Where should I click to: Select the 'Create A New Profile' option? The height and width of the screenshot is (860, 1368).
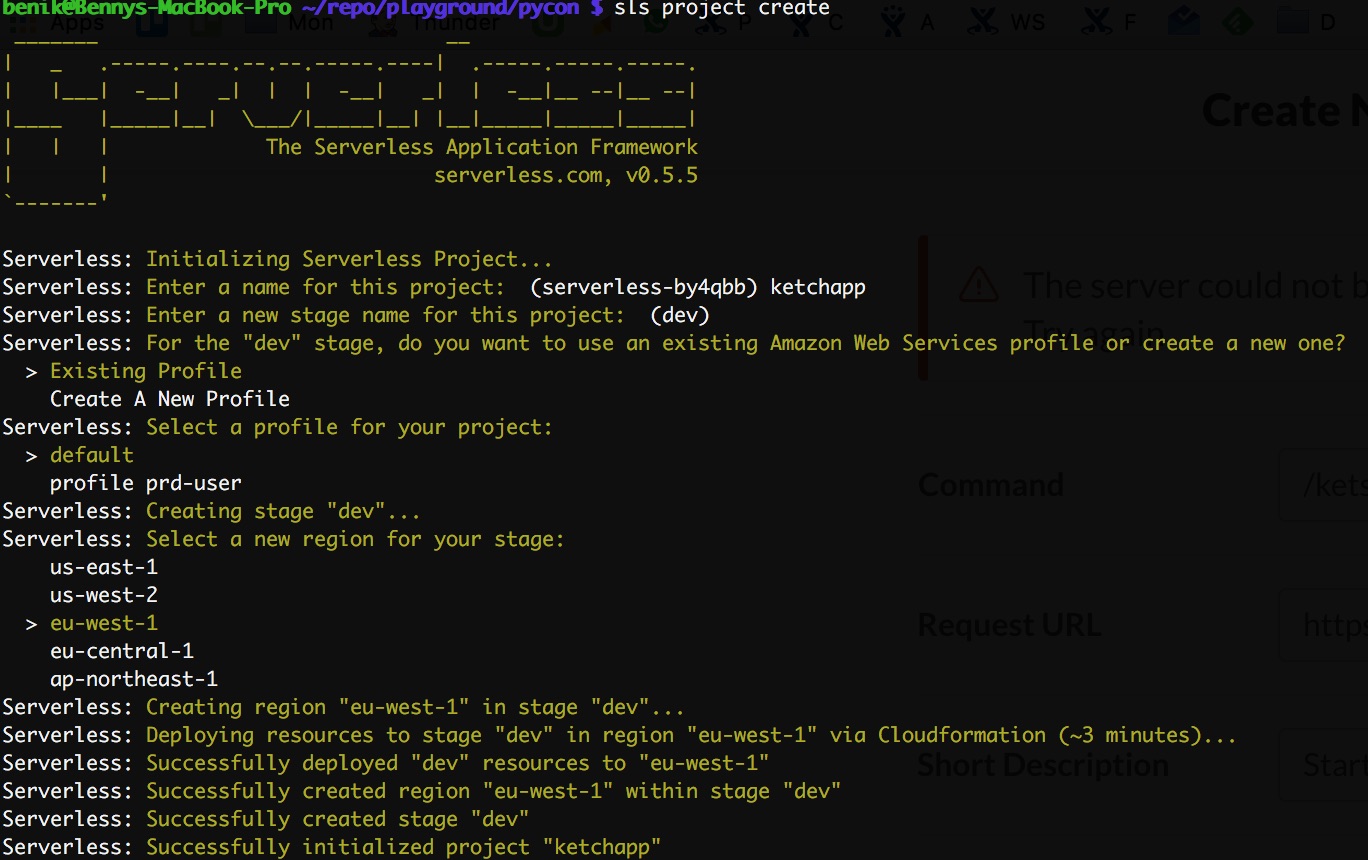pos(170,399)
